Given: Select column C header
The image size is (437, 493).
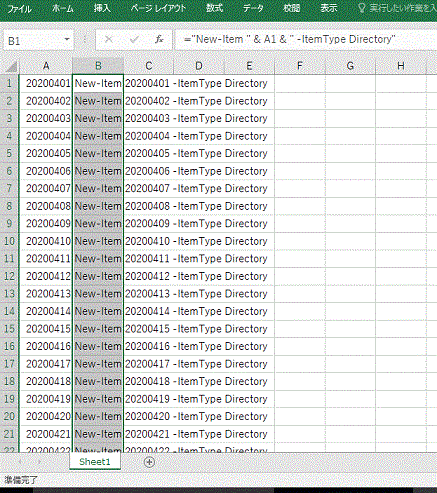Looking at the screenshot, I should click(x=149, y=66).
